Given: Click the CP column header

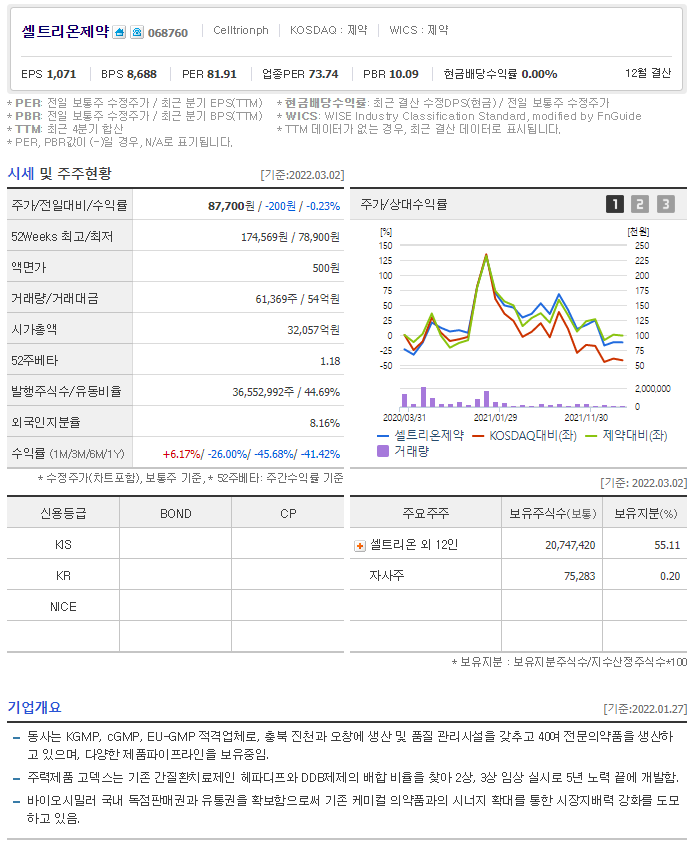Looking at the screenshot, I should click(x=288, y=514).
